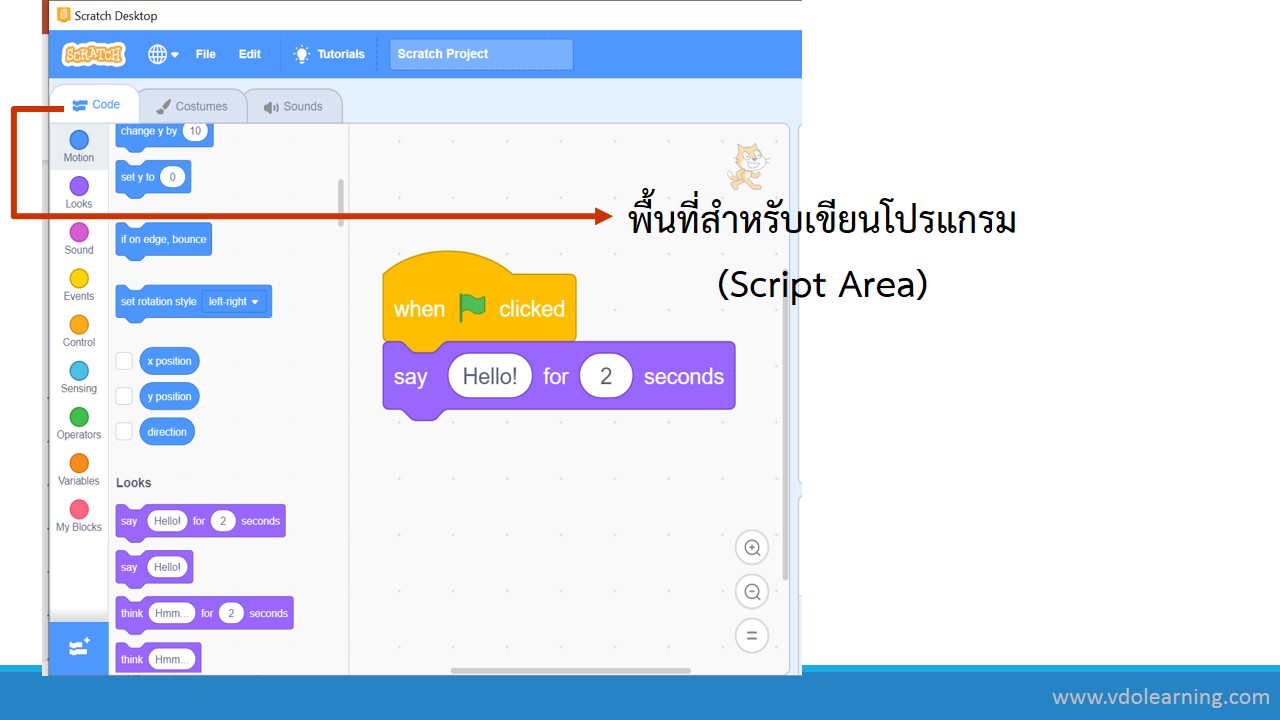Screen dimensions: 1280x720
Task: Select the yellow Events category
Action: pos(79,279)
